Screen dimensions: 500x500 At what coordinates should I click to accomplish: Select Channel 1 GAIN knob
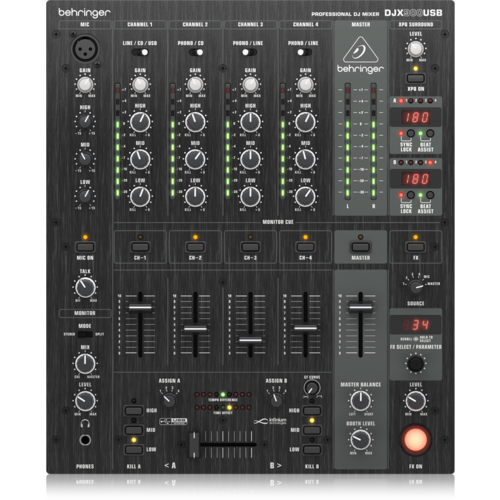[x=140, y=84]
